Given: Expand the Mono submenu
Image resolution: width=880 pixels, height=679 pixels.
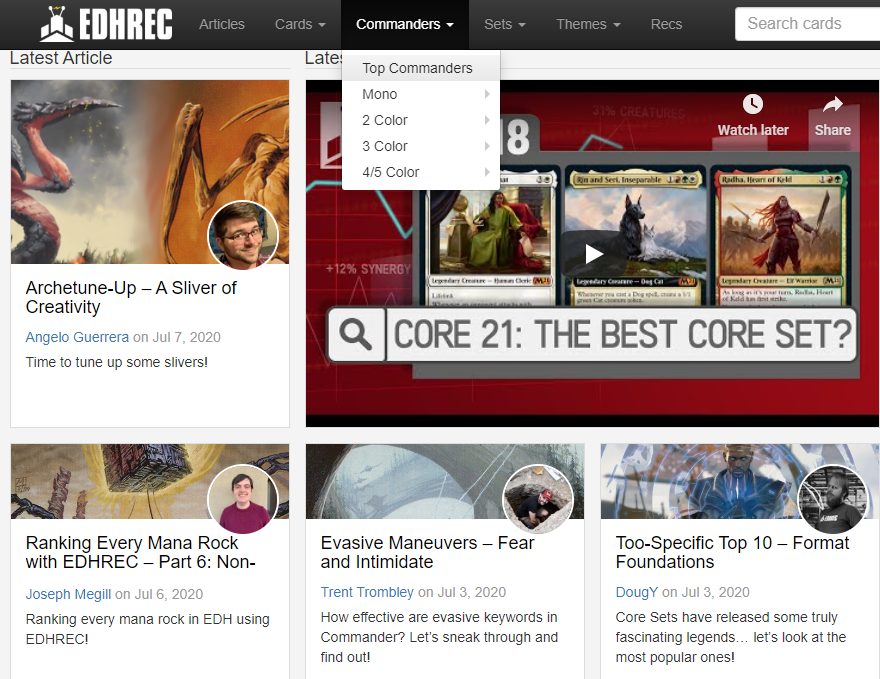Looking at the screenshot, I should point(420,94).
